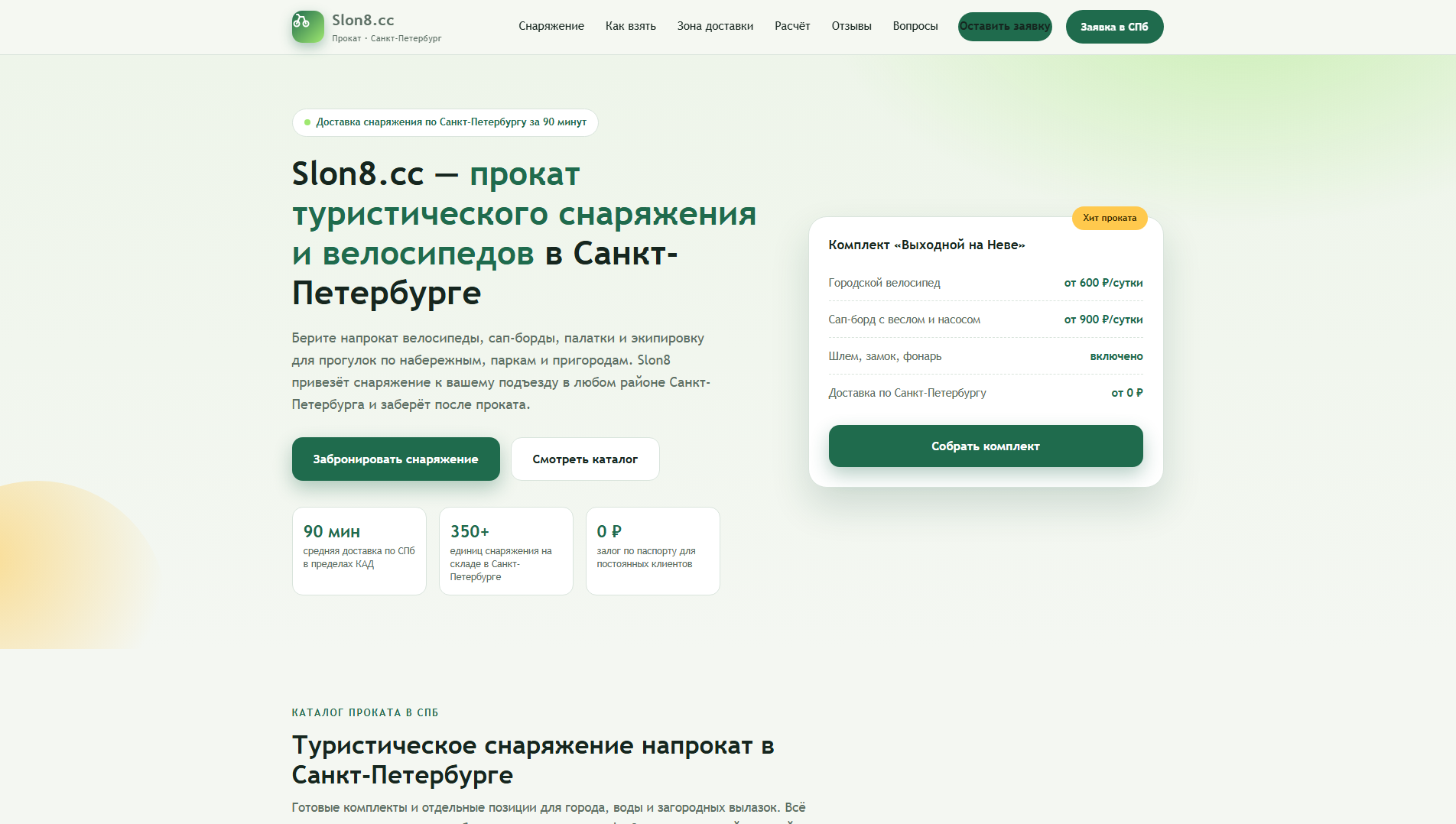Open Зона доставки navigation link
The height and width of the screenshot is (824, 1456).
click(x=715, y=26)
